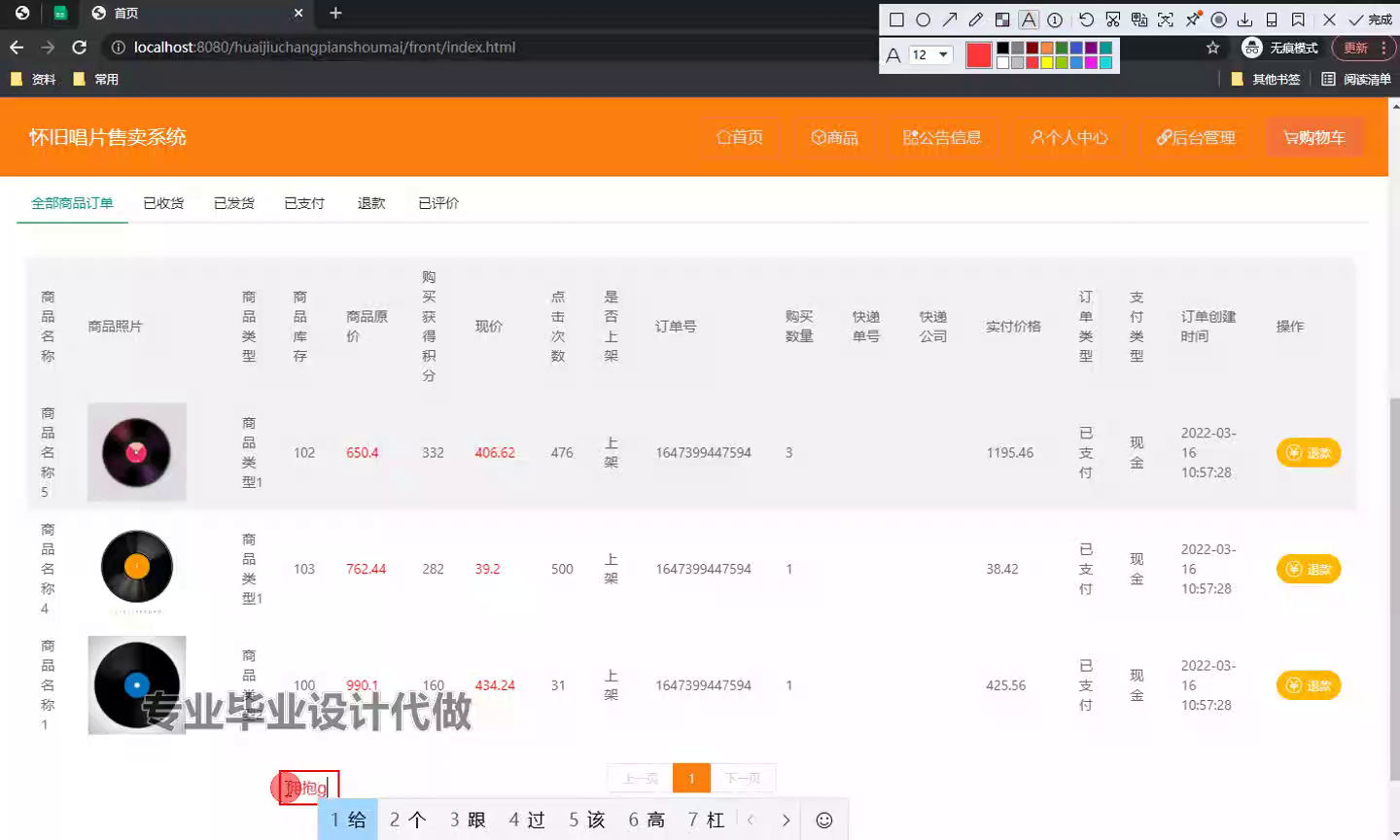The height and width of the screenshot is (840, 1400).
Task: Open 其他书签 bookmarks folder
Action: tap(1266, 80)
